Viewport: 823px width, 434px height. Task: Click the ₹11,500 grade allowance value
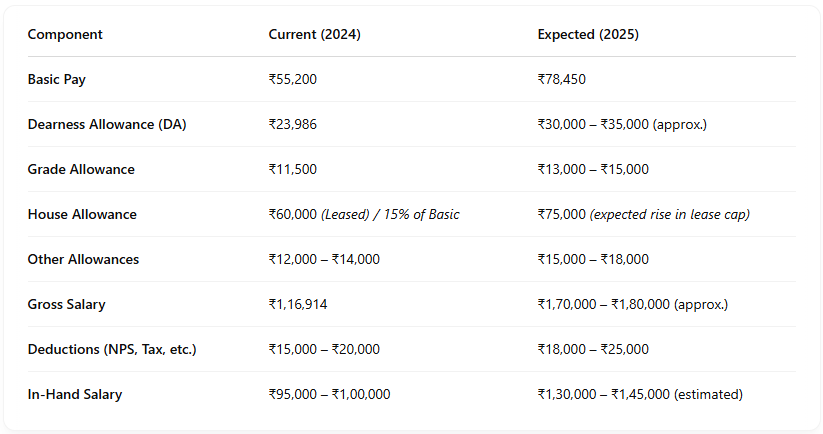[x=293, y=170]
